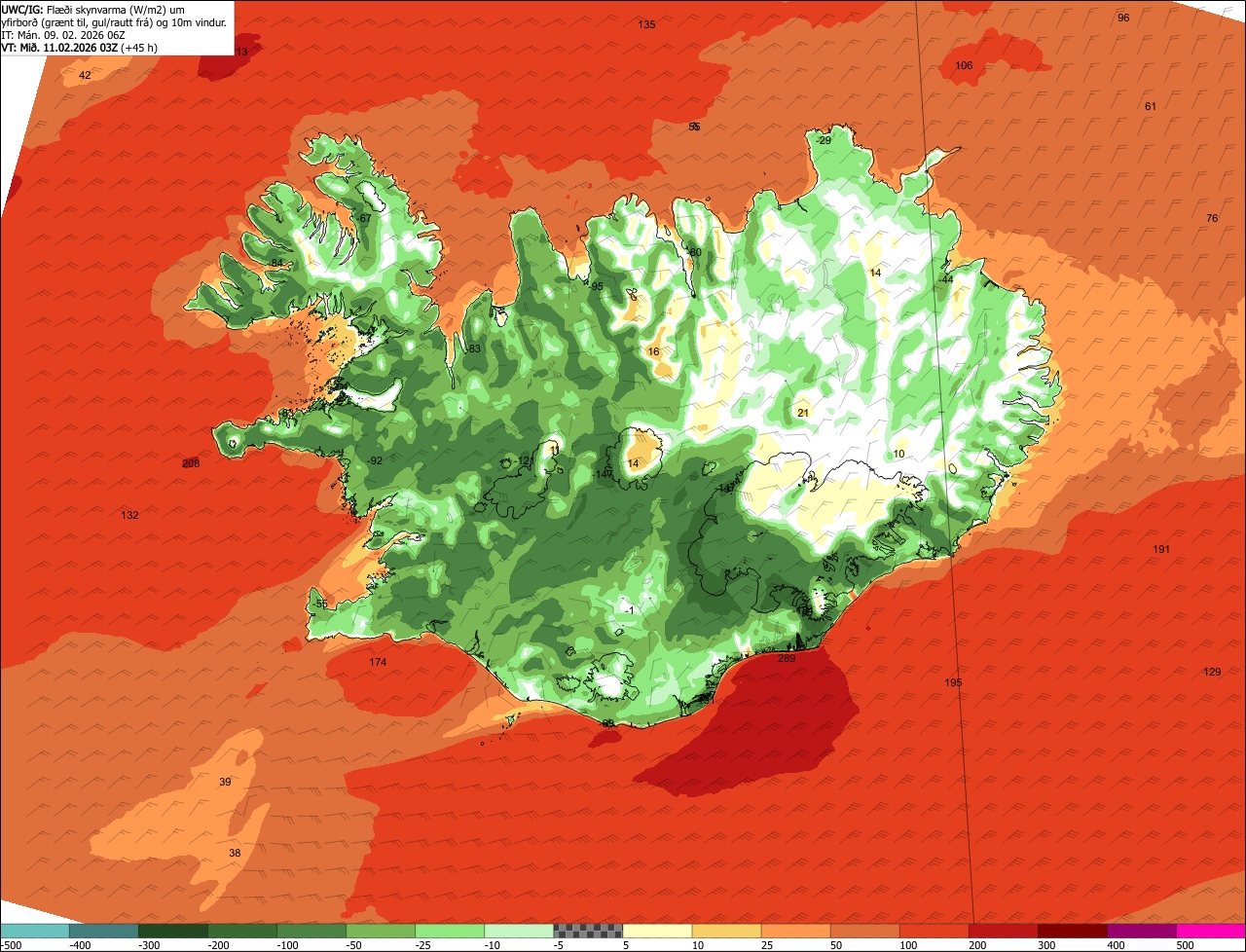The height and width of the screenshot is (952, 1246).
Task: Click the map value '129' near the right edge
Action: (1212, 672)
